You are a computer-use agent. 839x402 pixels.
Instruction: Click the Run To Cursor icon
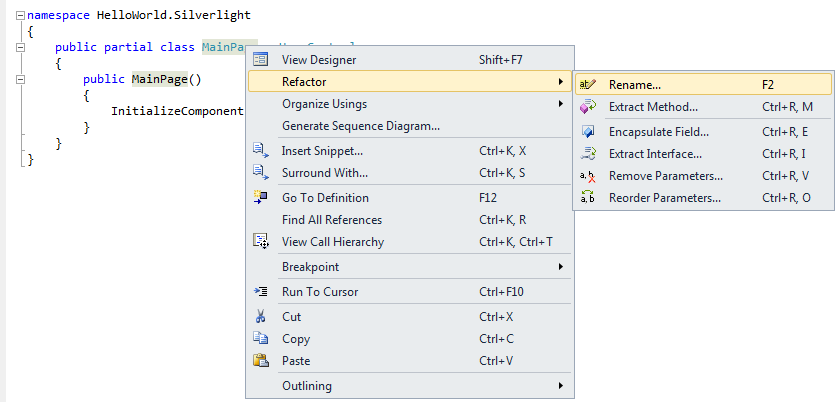click(x=261, y=292)
